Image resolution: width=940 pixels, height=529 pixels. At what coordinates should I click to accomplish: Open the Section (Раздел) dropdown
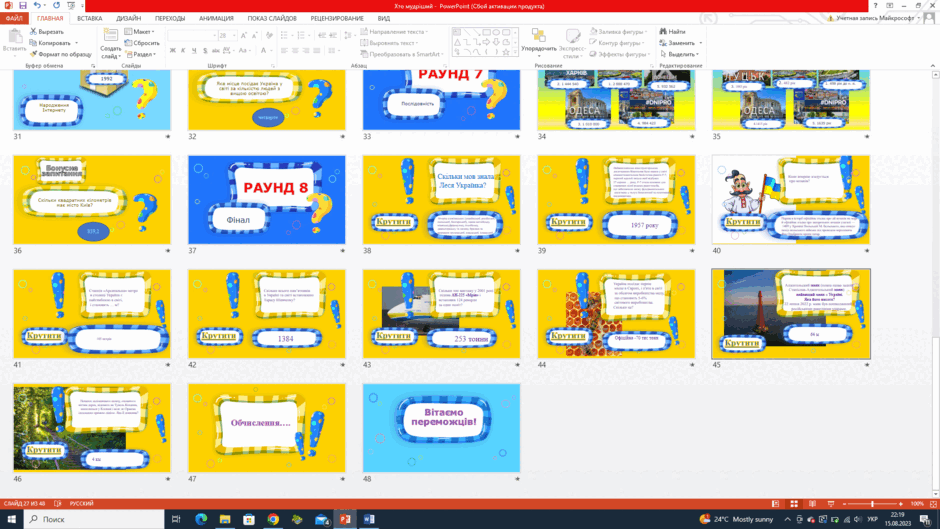coord(141,54)
